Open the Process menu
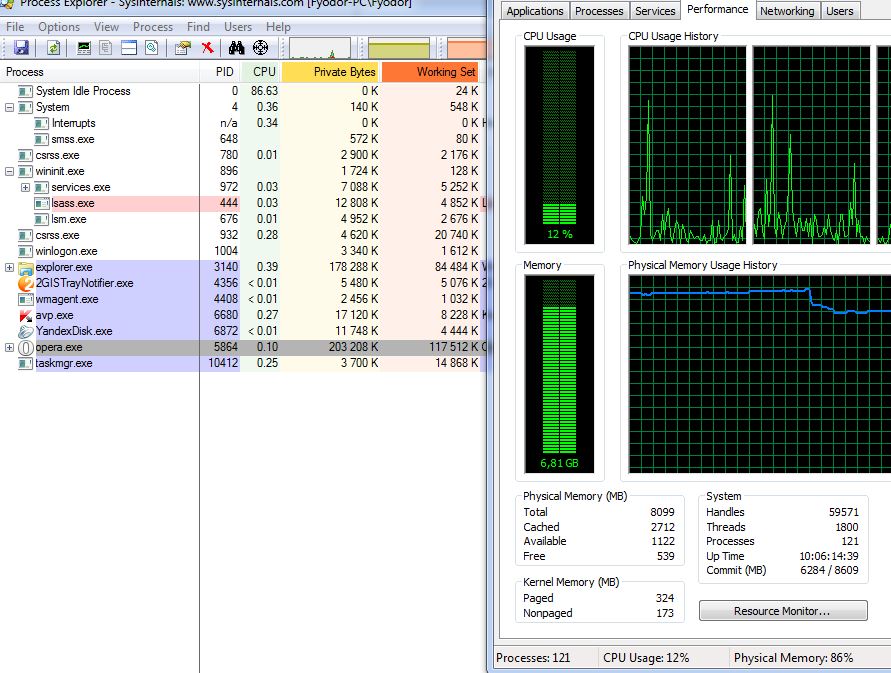 (153, 27)
